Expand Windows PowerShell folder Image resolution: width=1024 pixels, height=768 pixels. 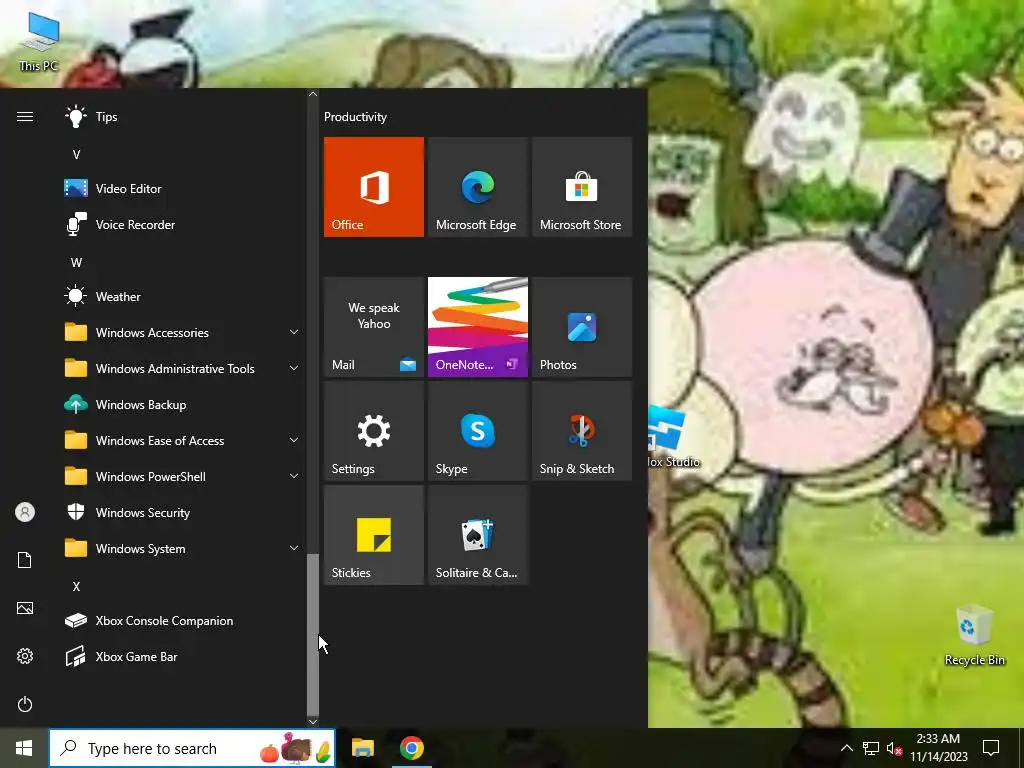point(183,477)
